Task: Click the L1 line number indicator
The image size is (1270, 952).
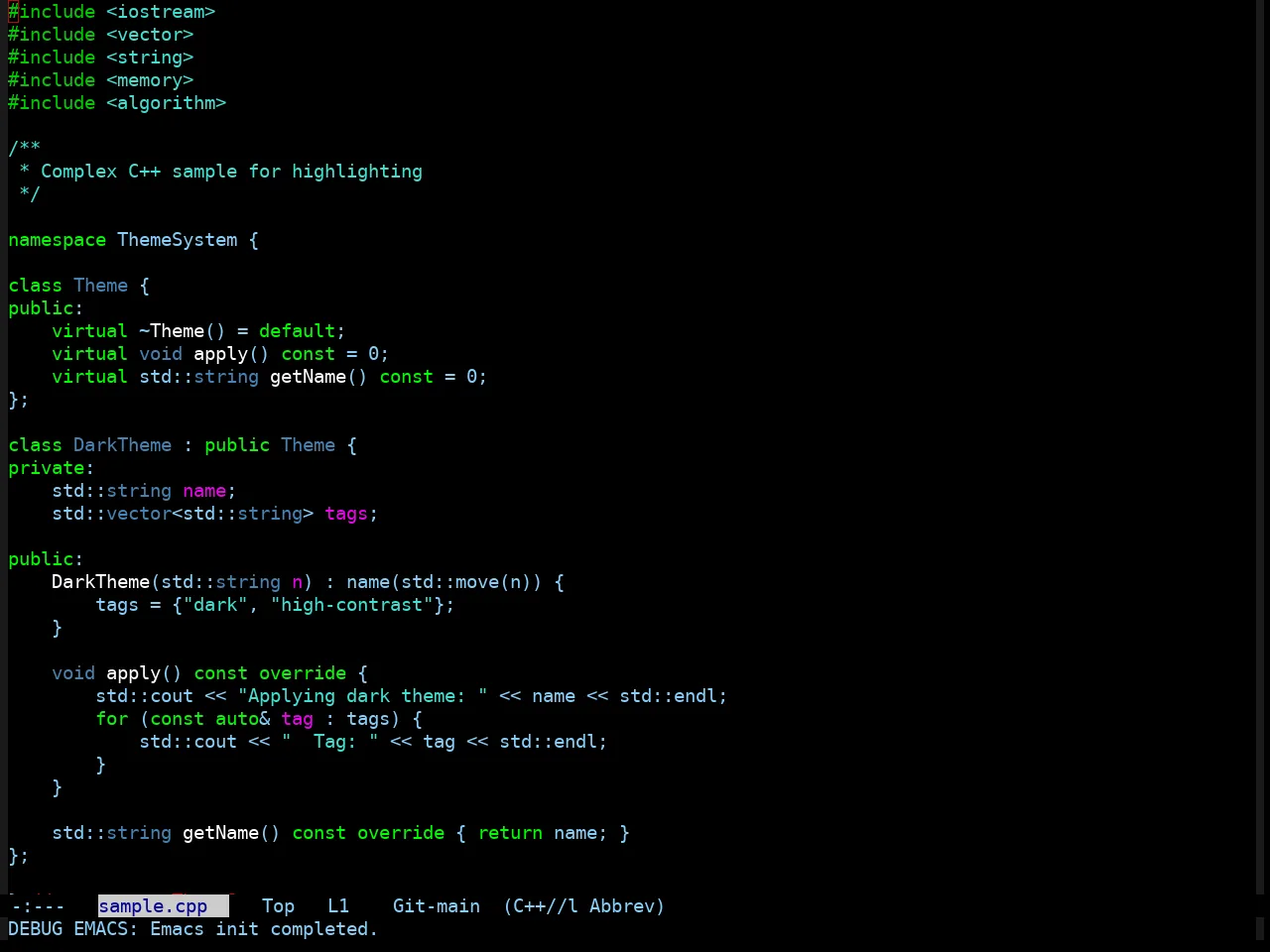Action: [338, 905]
